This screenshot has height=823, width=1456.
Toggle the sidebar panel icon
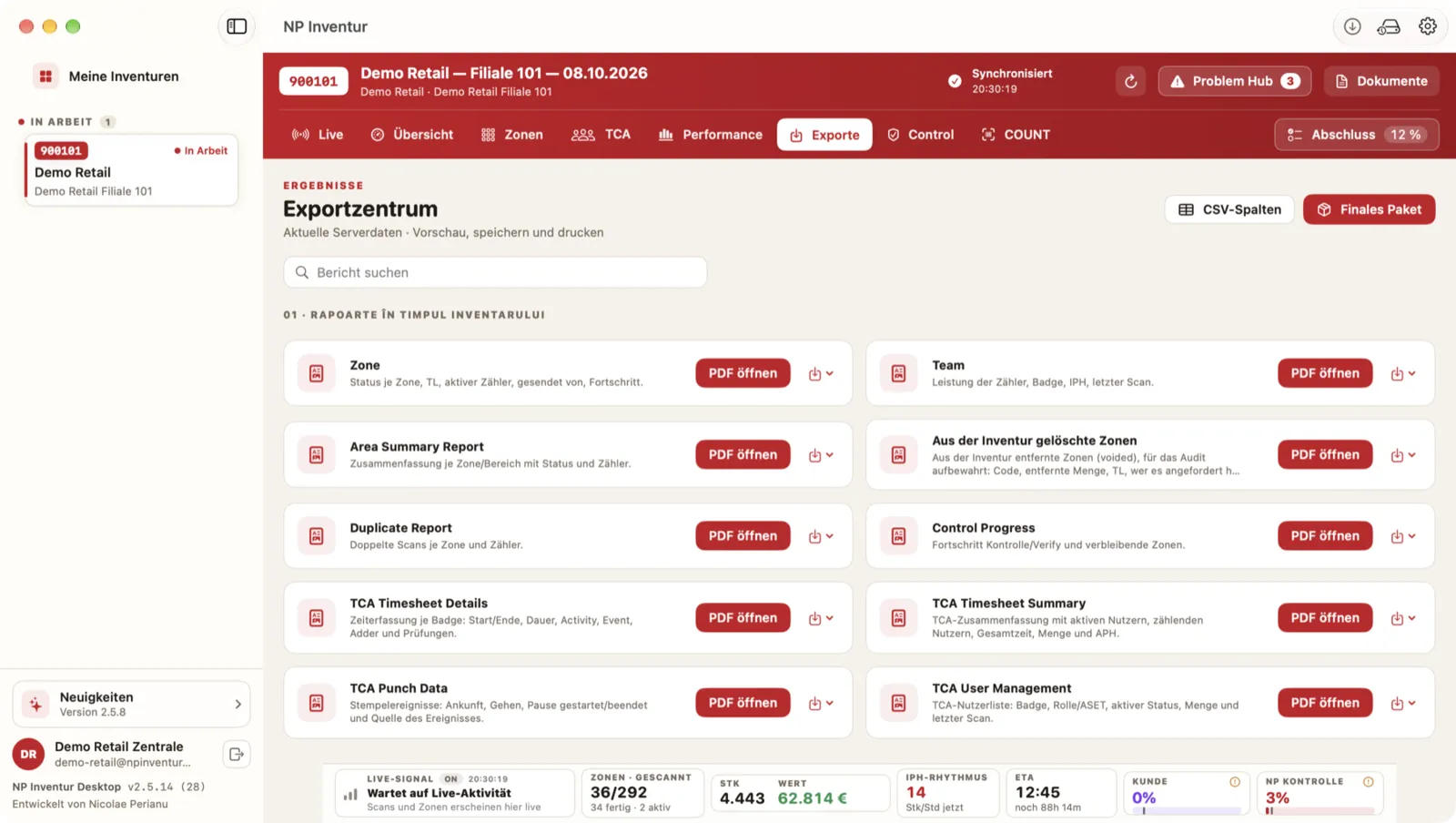click(237, 26)
